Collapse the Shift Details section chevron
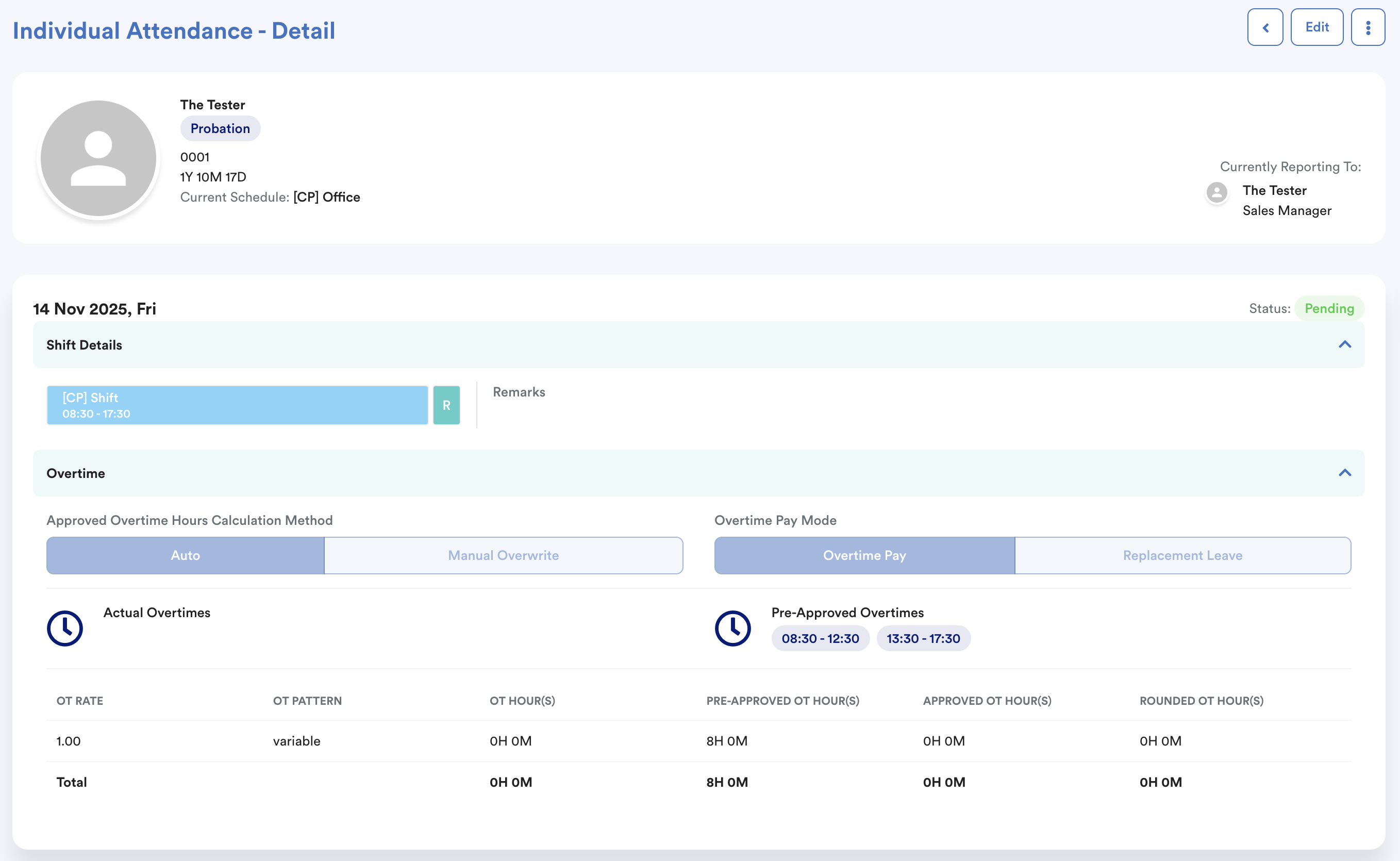 pyautogui.click(x=1344, y=344)
